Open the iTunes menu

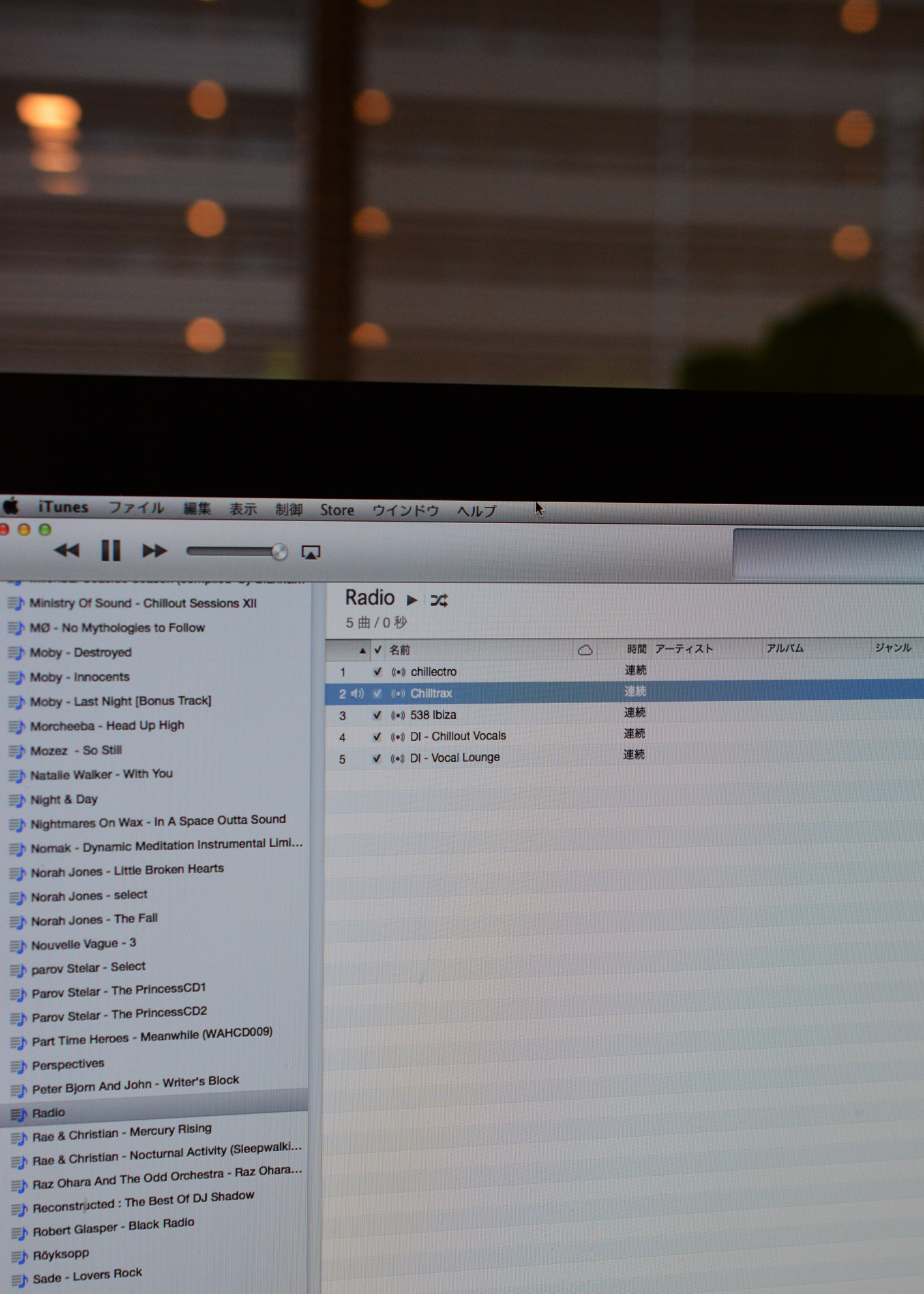pyautogui.click(x=63, y=507)
